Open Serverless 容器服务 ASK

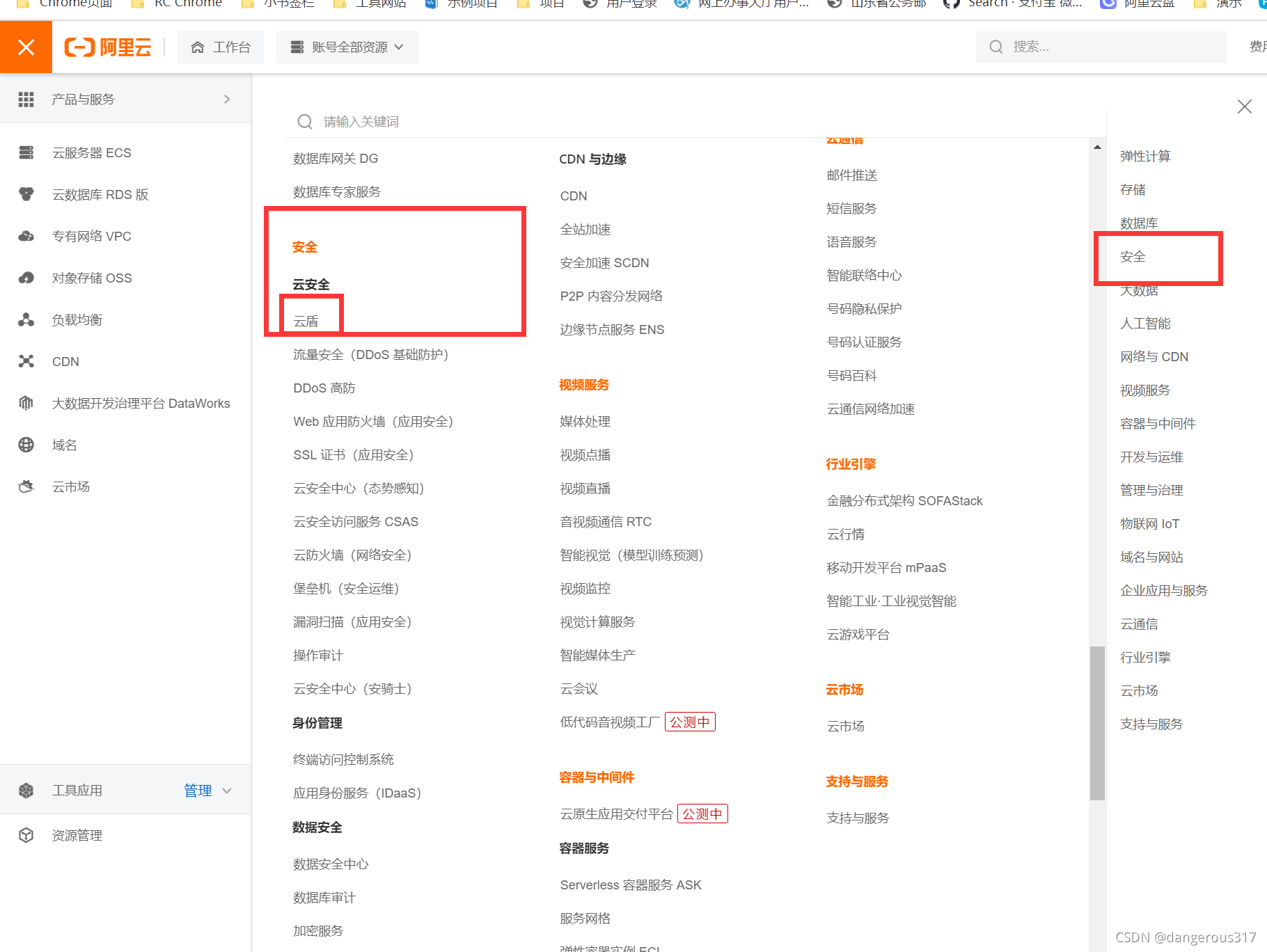point(631,885)
